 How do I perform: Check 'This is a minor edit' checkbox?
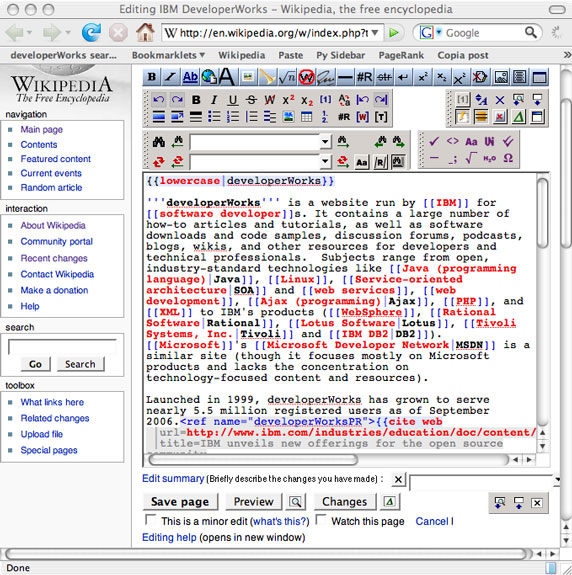[x=150, y=520]
